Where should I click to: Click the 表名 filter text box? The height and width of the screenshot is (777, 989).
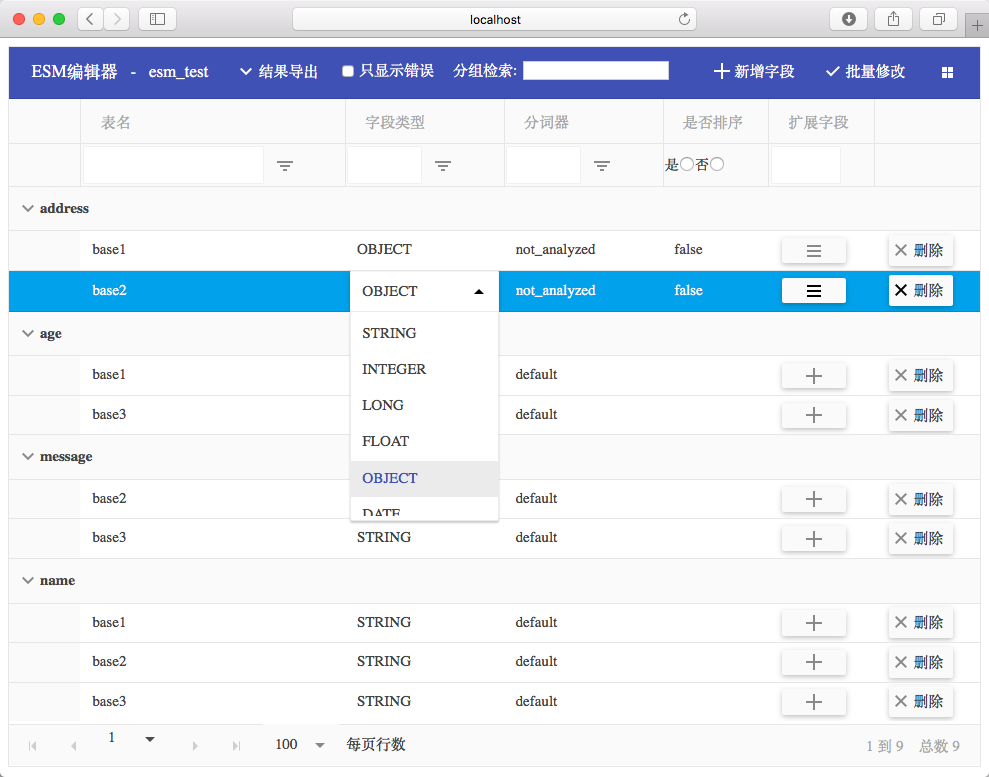pos(173,165)
